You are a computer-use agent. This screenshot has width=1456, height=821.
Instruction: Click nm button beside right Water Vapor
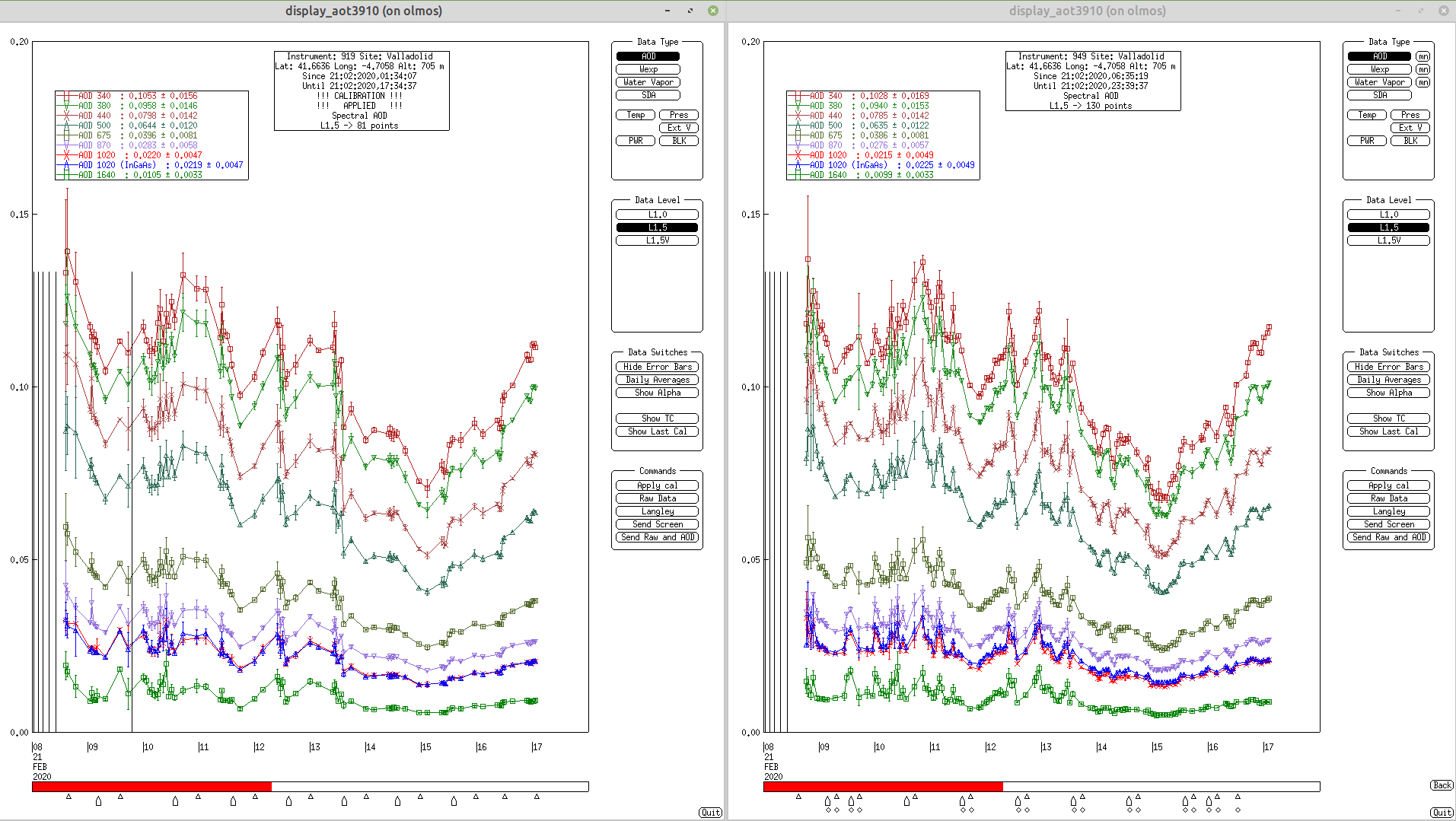pos(1423,82)
